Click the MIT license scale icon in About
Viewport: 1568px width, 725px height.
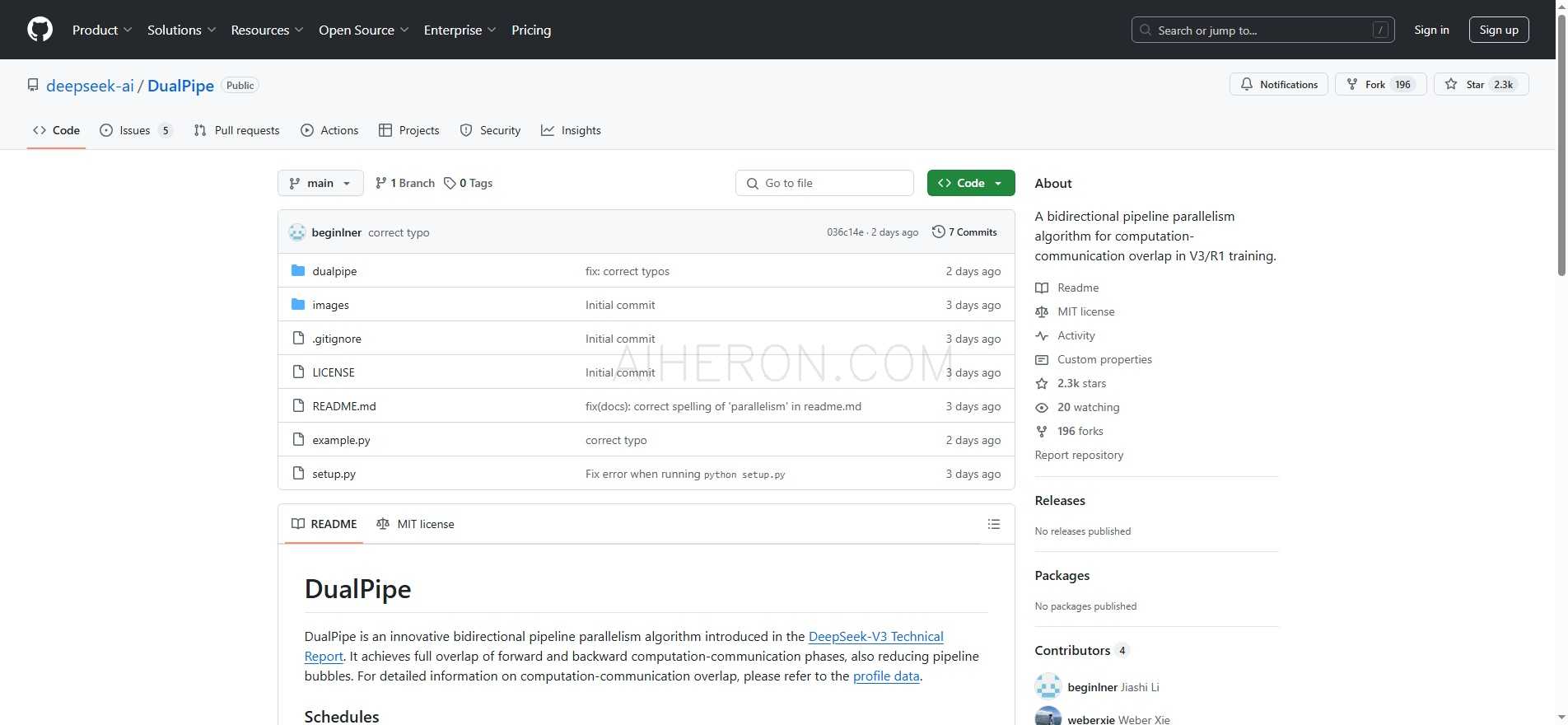point(1042,311)
